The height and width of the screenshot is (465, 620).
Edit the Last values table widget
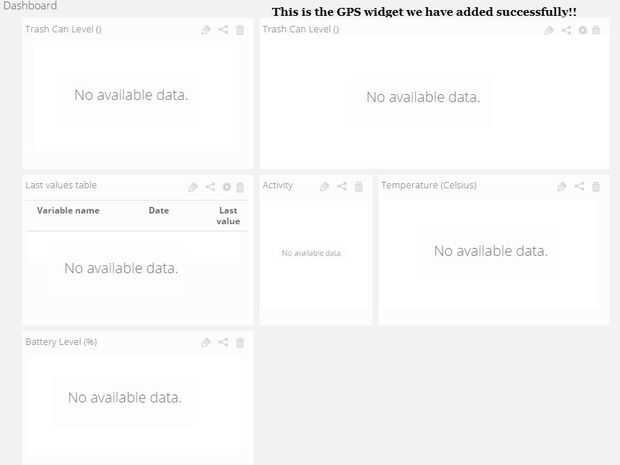(193, 187)
